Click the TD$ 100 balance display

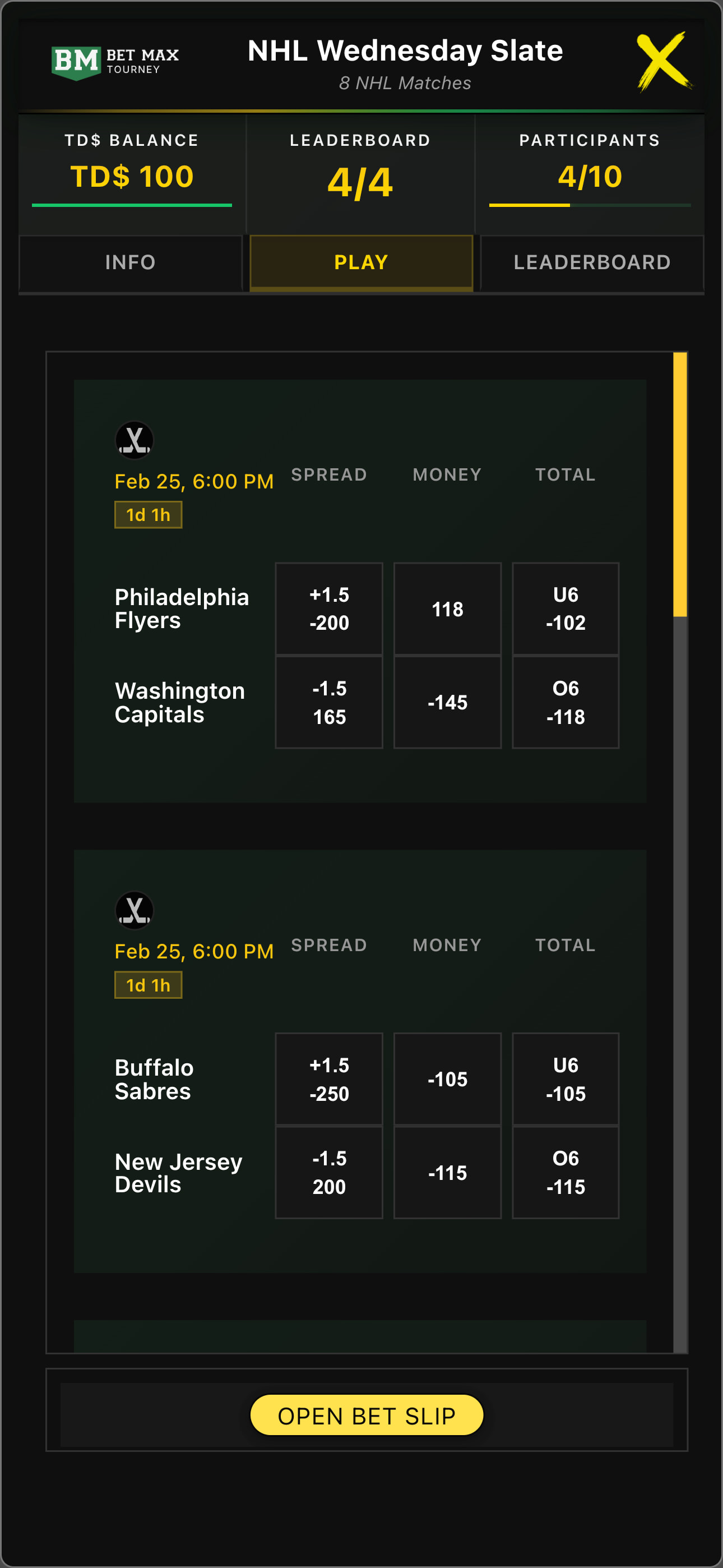tap(132, 177)
